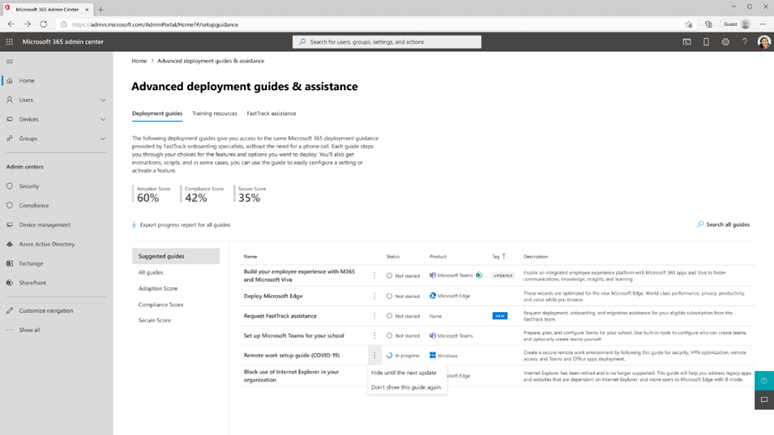Open the app launcher waffle icon
The image size is (774, 435).
coord(9,42)
